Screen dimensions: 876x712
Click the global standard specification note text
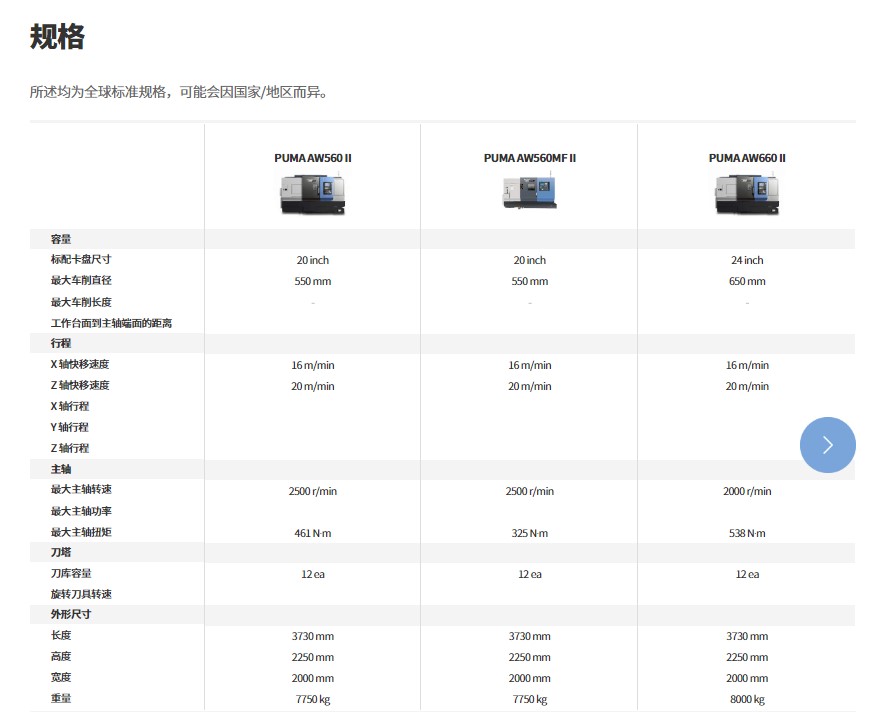[x=178, y=92]
